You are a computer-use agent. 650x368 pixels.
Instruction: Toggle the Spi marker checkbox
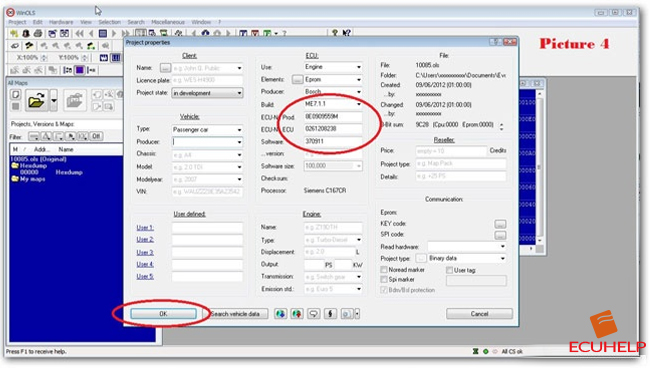tap(384, 280)
